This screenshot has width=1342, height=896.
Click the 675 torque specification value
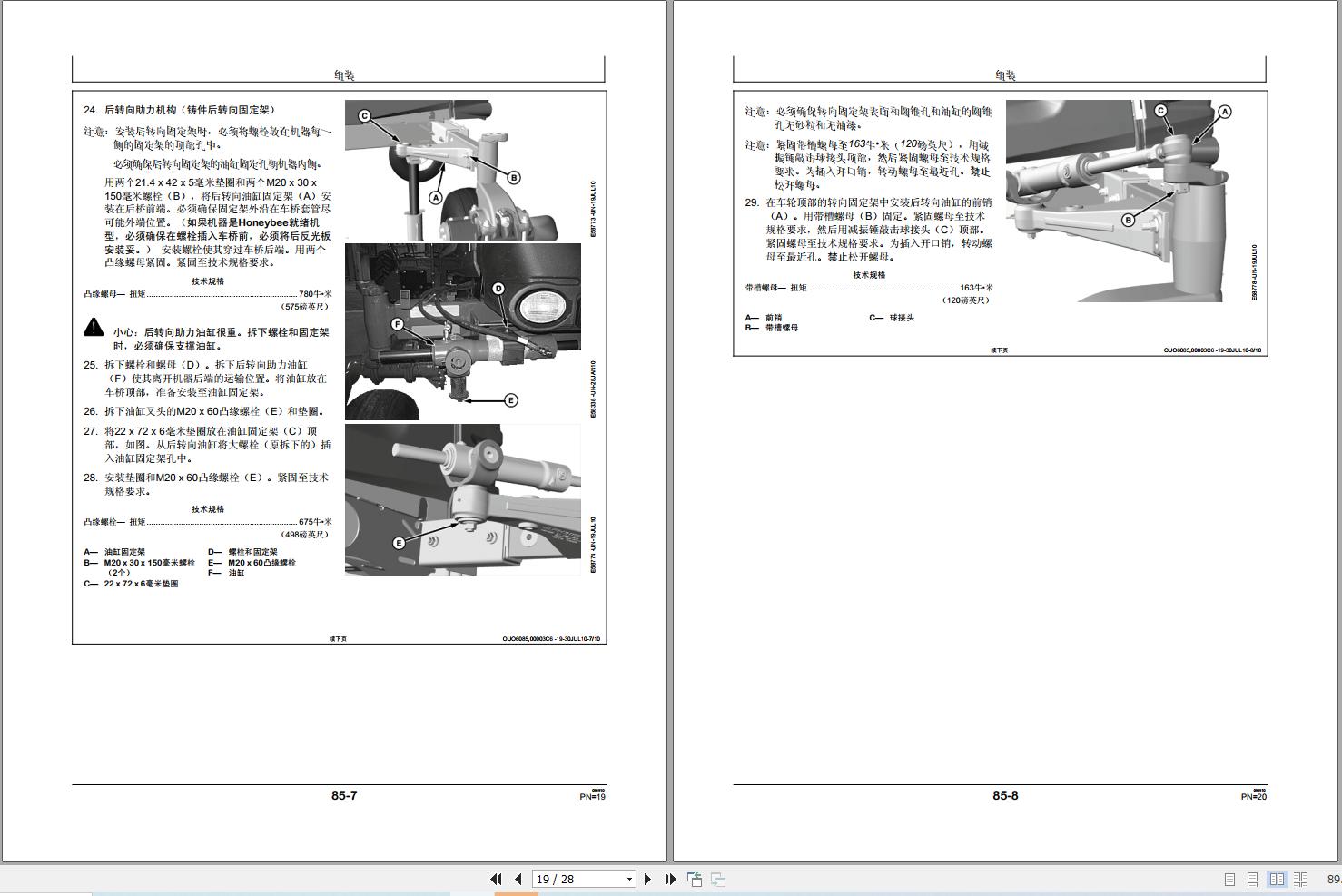pyautogui.click(x=316, y=522)
